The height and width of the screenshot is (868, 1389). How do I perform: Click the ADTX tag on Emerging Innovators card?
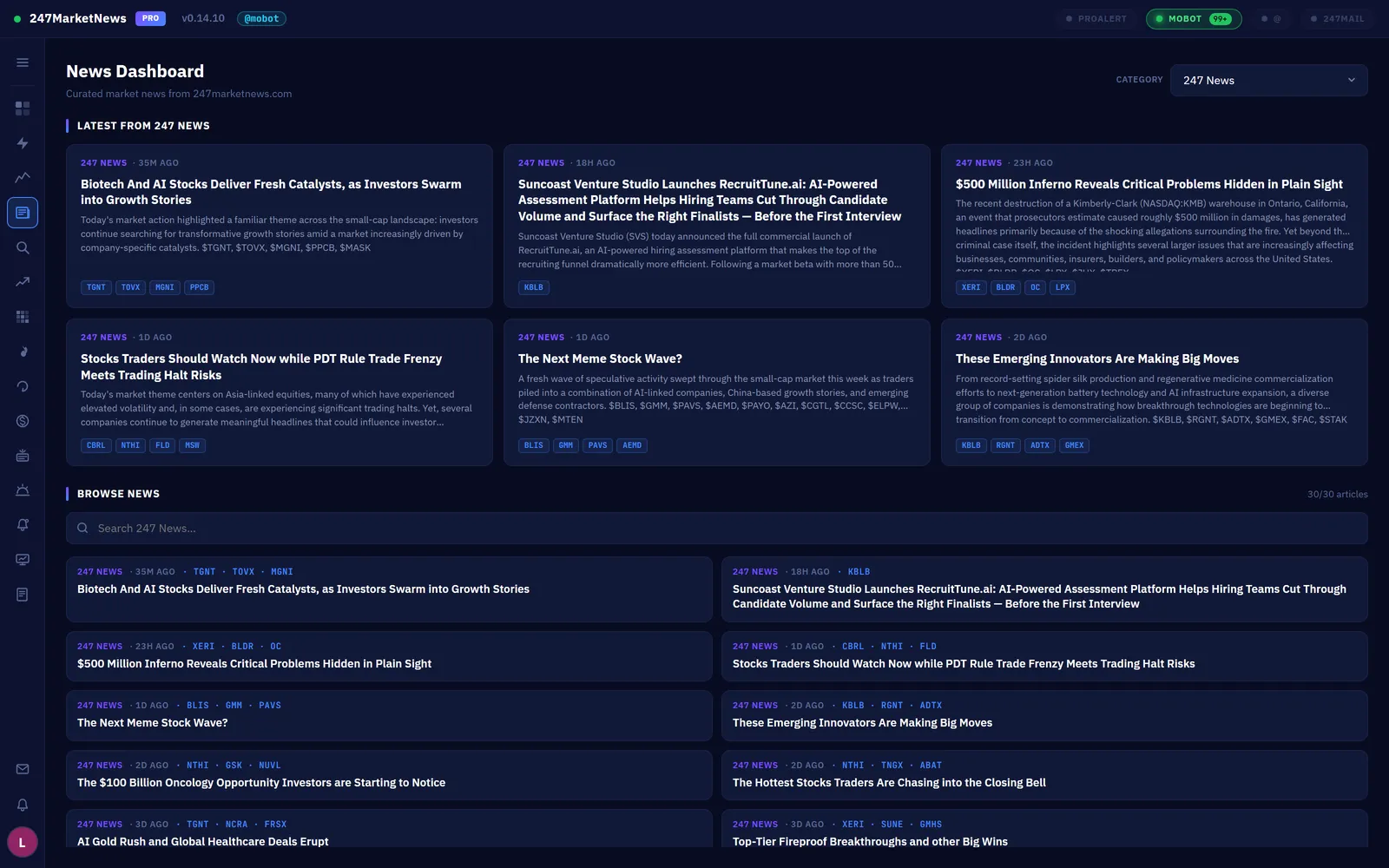(1040, 445)
